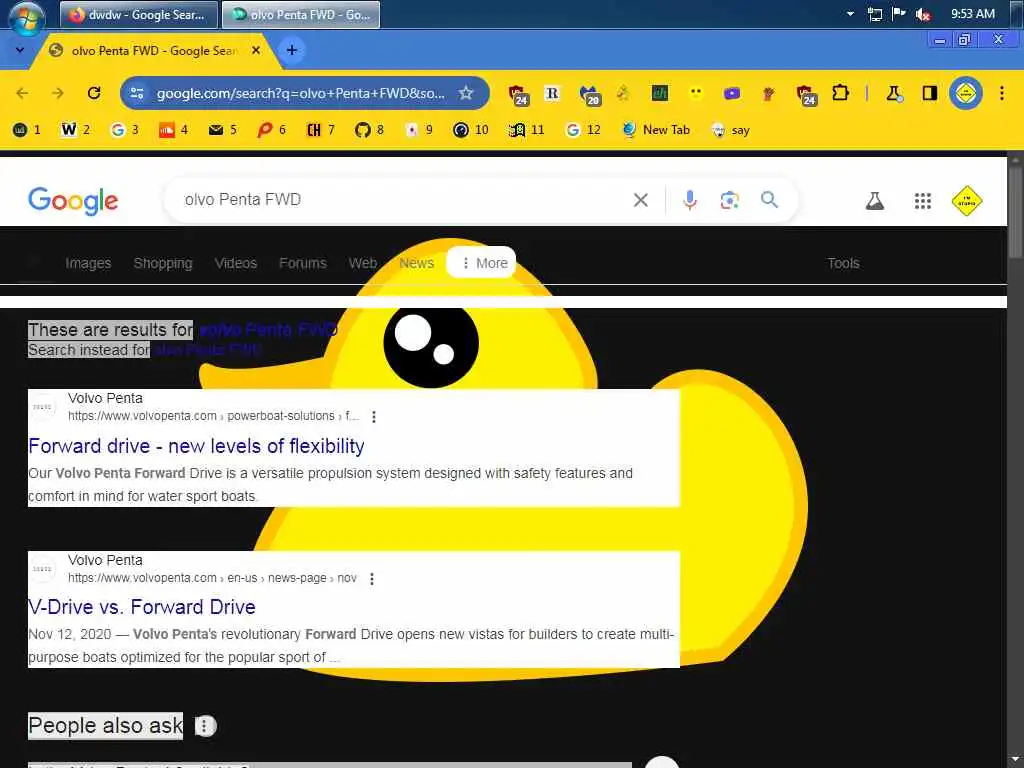The image size is (1024, 768).
Task: Open options for powerboat-solutions result
Action: (x=374, y=417)
